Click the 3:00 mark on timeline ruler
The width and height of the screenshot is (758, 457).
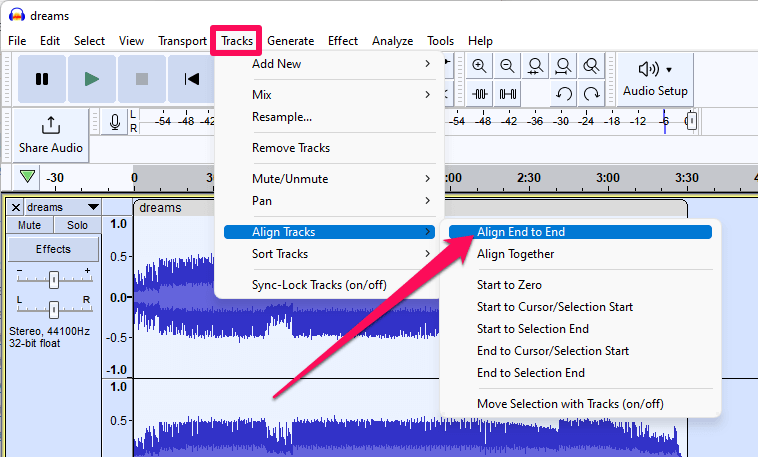point(608,178)
